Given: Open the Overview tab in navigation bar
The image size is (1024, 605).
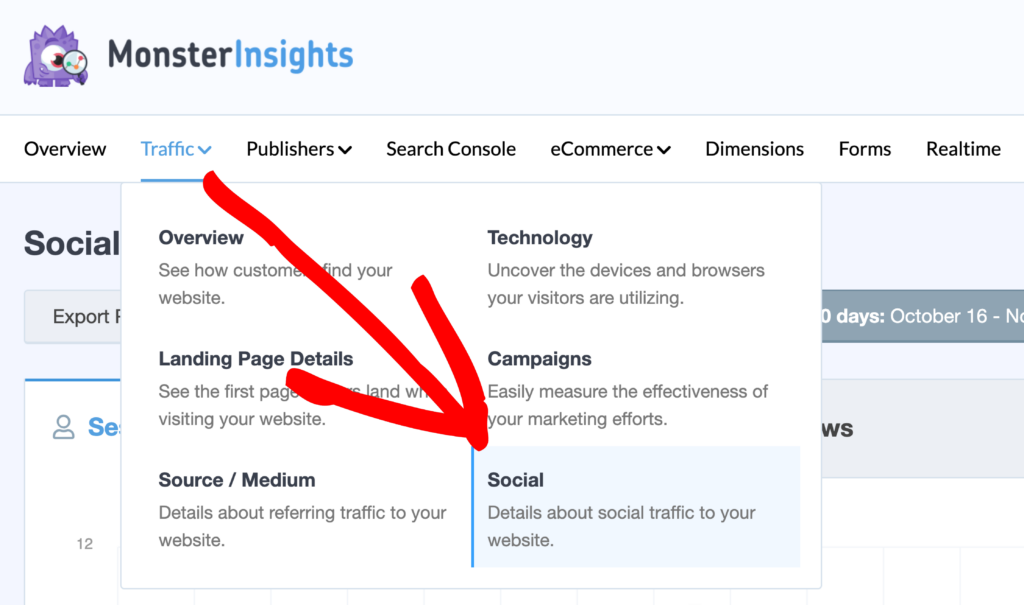Looking at the screenshot, I should [65, 149].
